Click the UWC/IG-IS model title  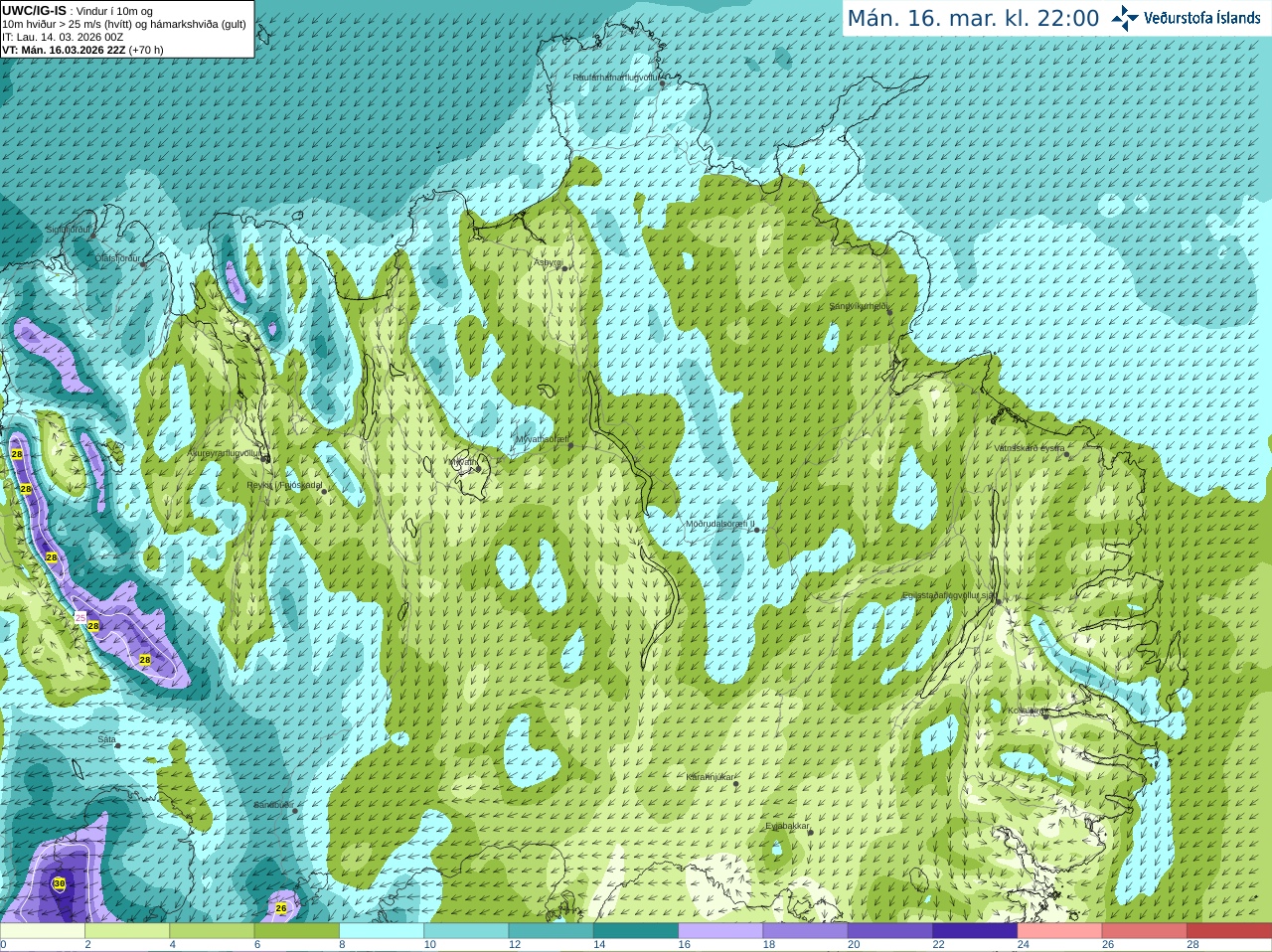coord(34,10)
